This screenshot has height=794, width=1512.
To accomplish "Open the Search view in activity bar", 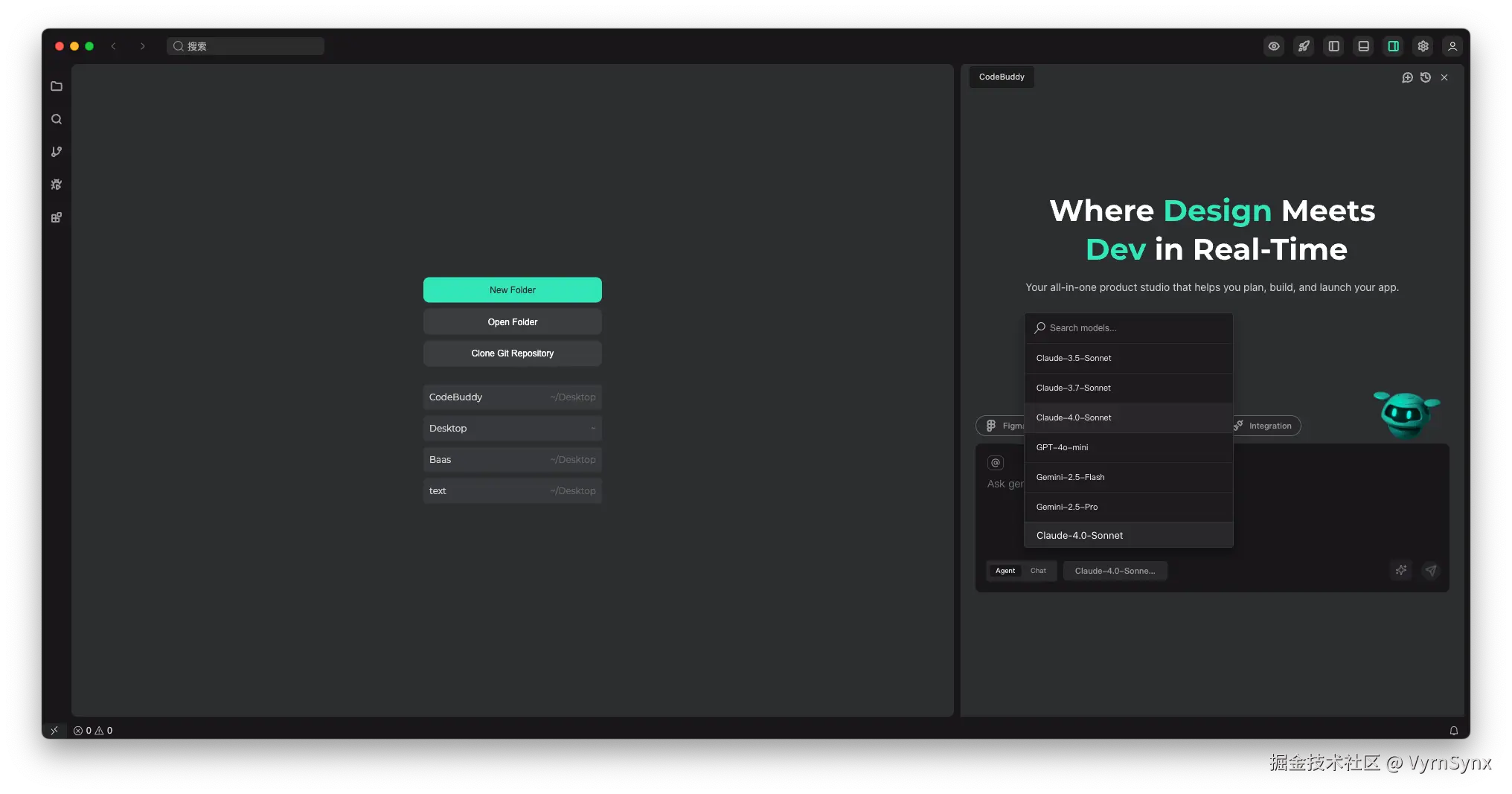I will pyautogui.click(x=57, y=119).
